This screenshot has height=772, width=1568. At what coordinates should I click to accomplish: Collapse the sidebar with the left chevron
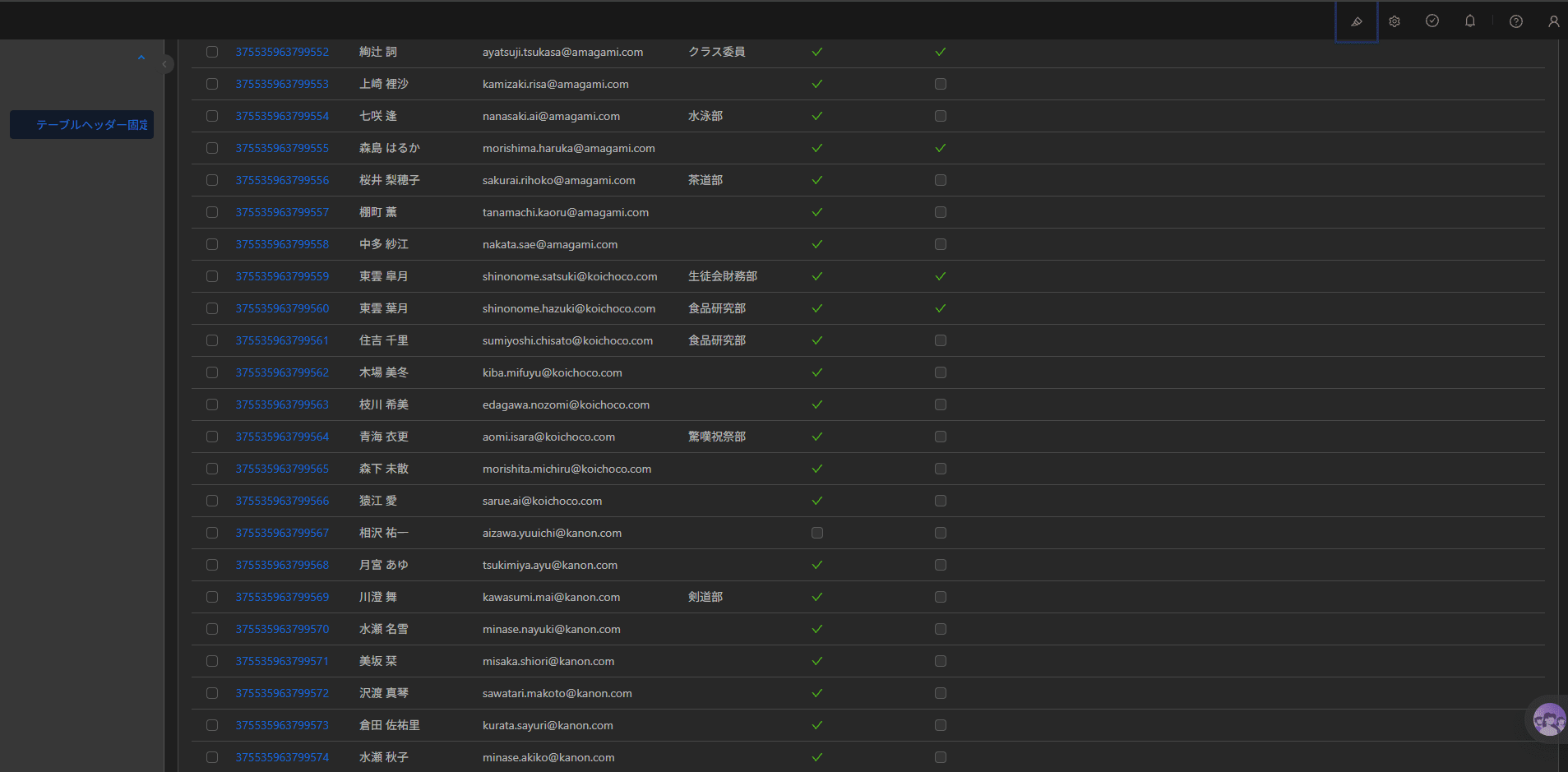pyautogui.click(x=165, y=63)
